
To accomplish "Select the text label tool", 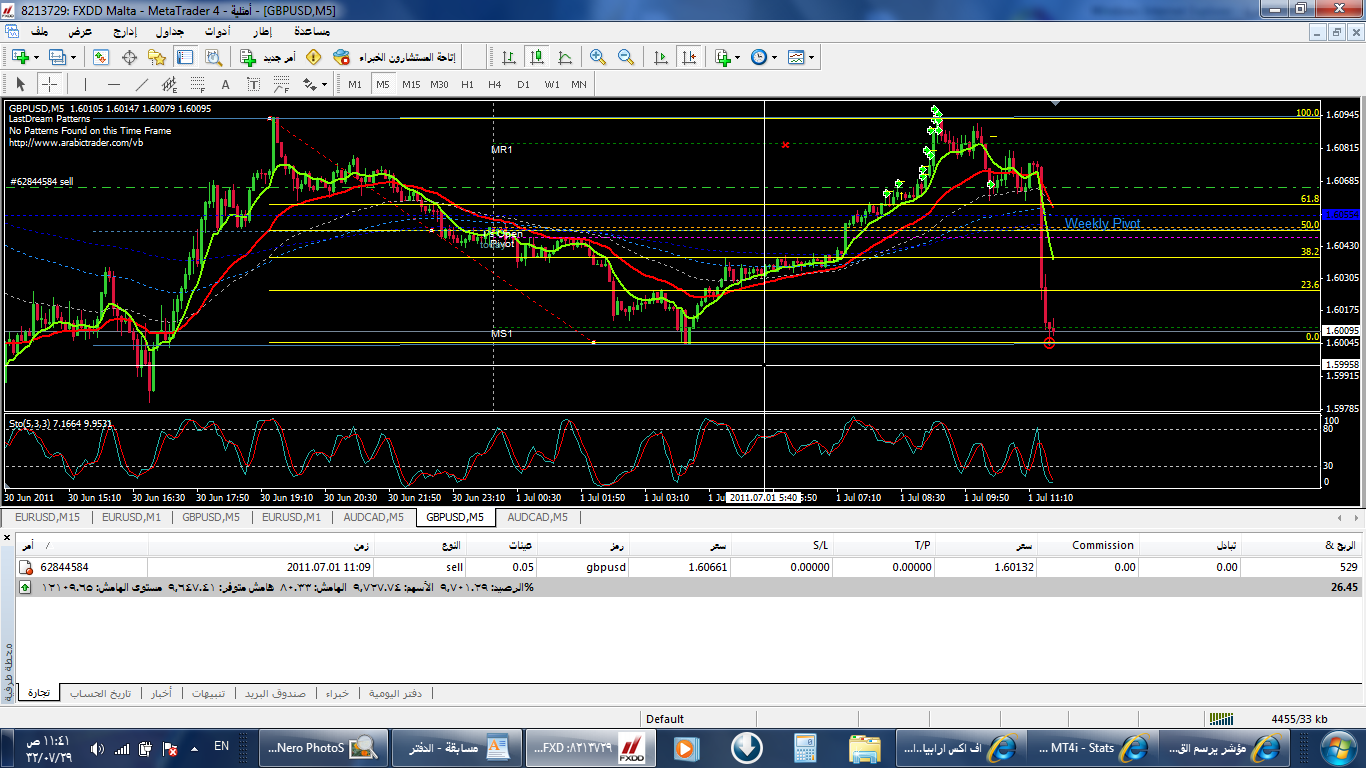I will click(253, 84).
